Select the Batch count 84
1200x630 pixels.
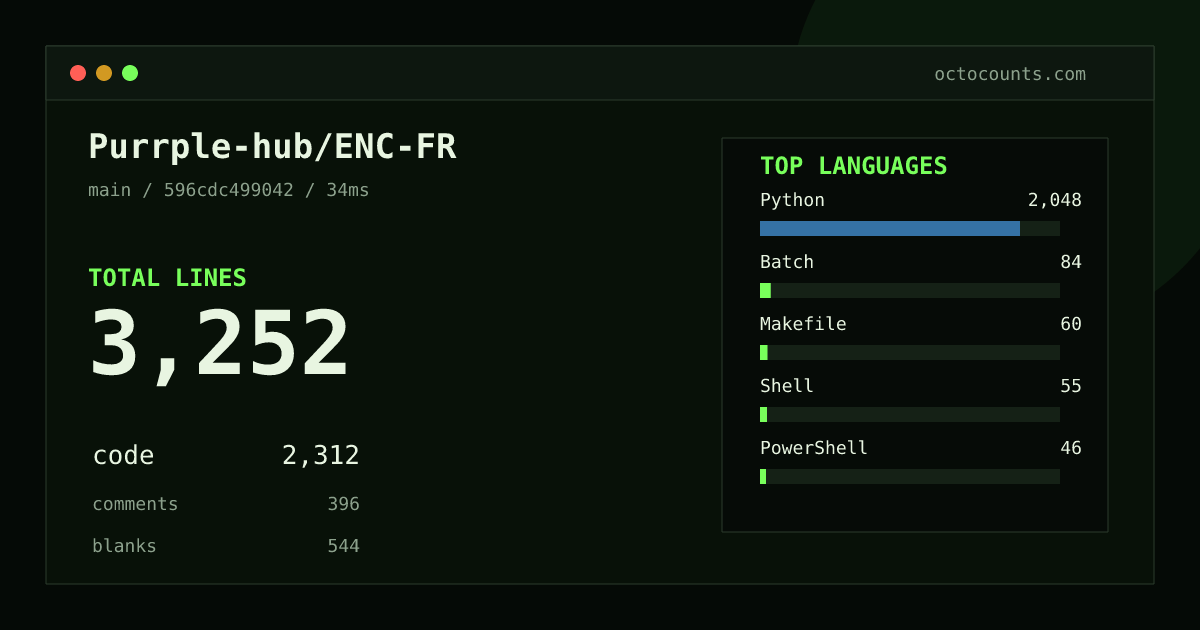coord(1071,262)
